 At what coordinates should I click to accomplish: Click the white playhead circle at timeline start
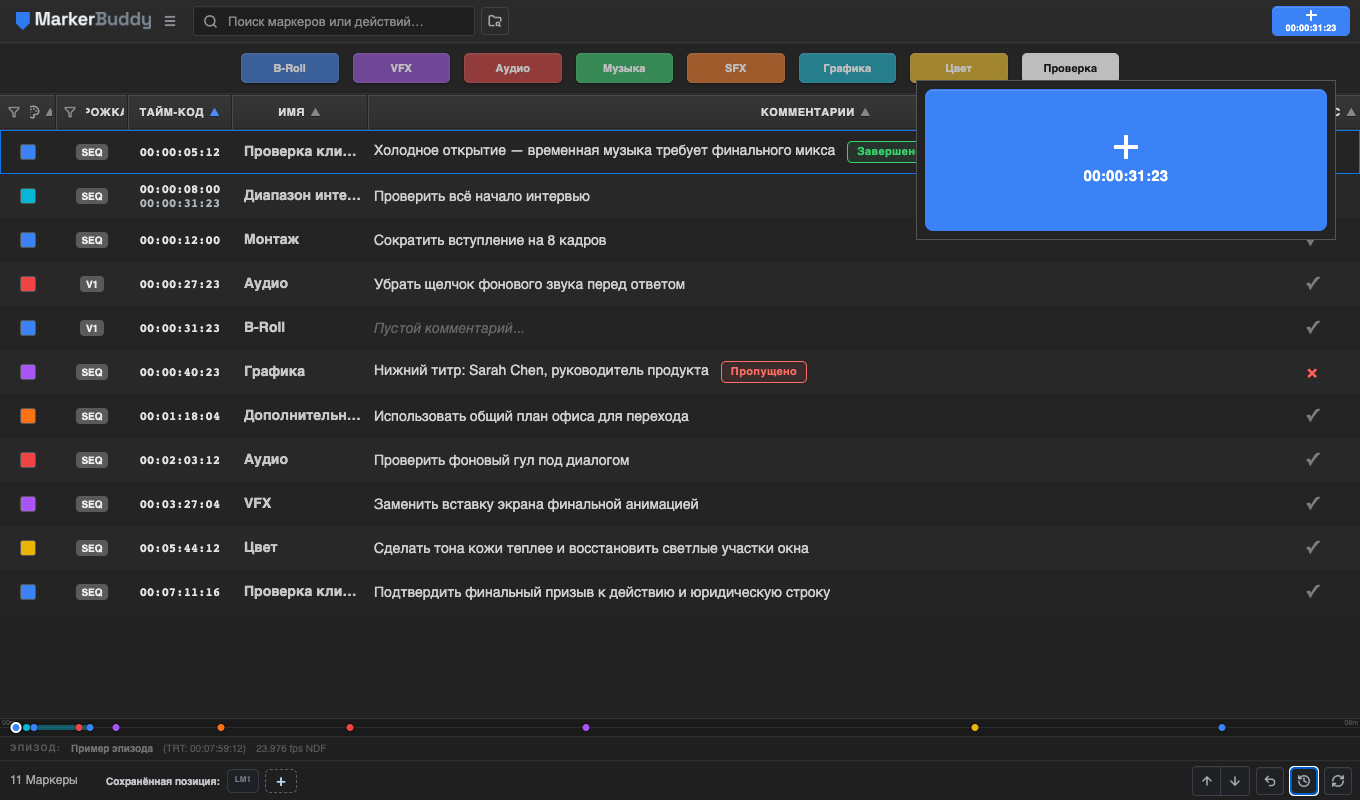coord(16,727)
